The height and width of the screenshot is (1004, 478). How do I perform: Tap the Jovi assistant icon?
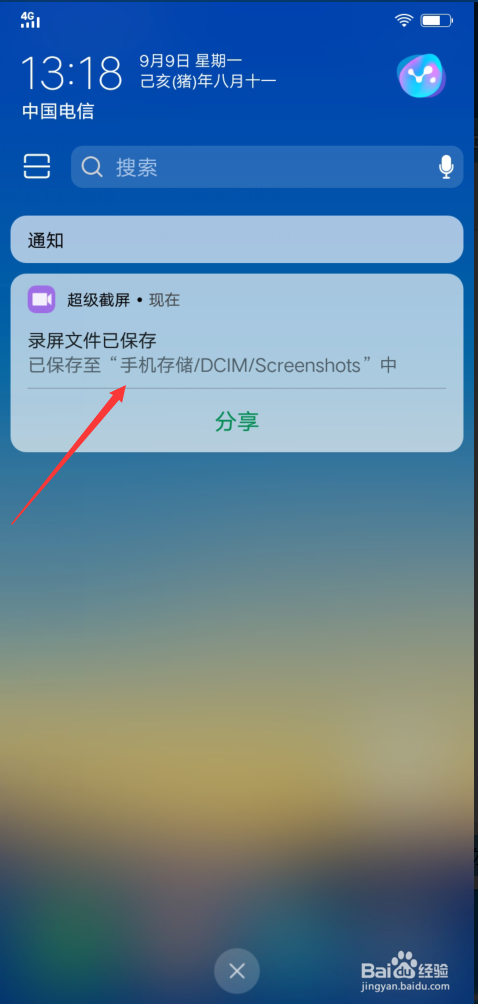(422, 76)
